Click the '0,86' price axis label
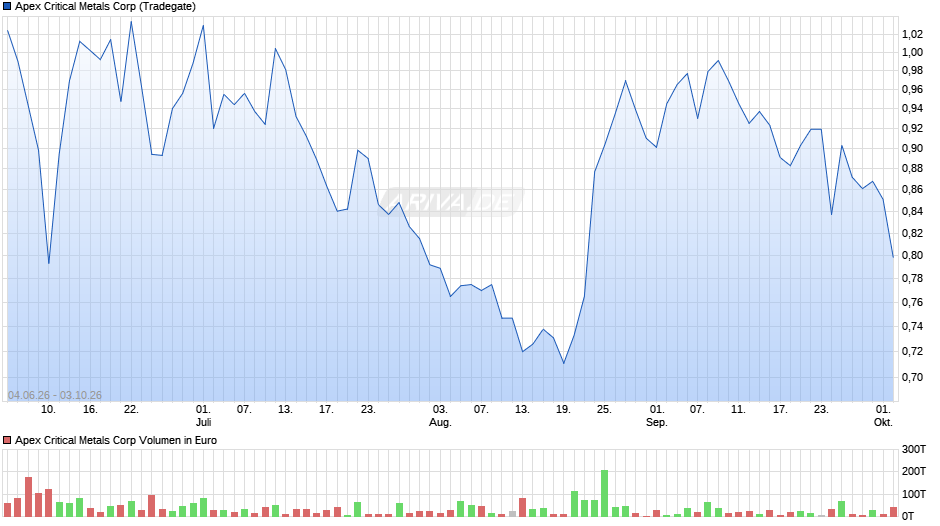Screen dimensions: 940x526 (912, 190)
